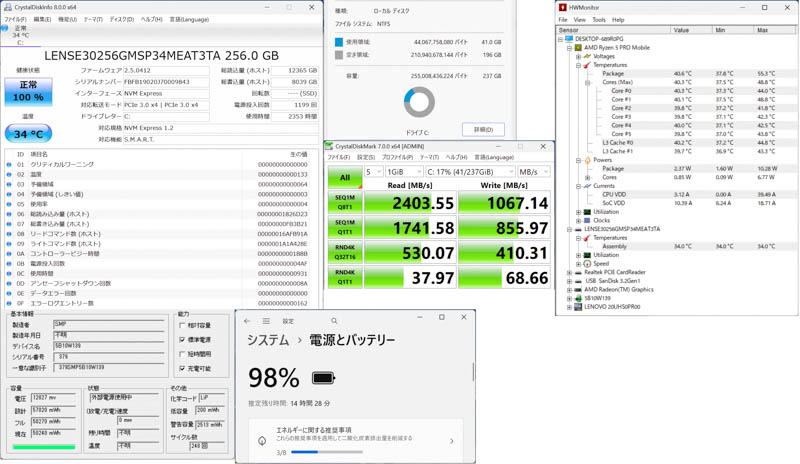The height and width of the screenshot is (464, 800).
Task: Open the 1GiB test size dropdown
Action: [x=404, y=172]
